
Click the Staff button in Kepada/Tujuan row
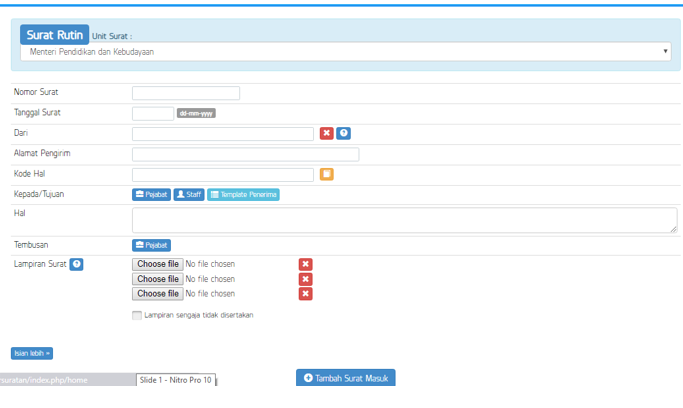coord(188,194)
